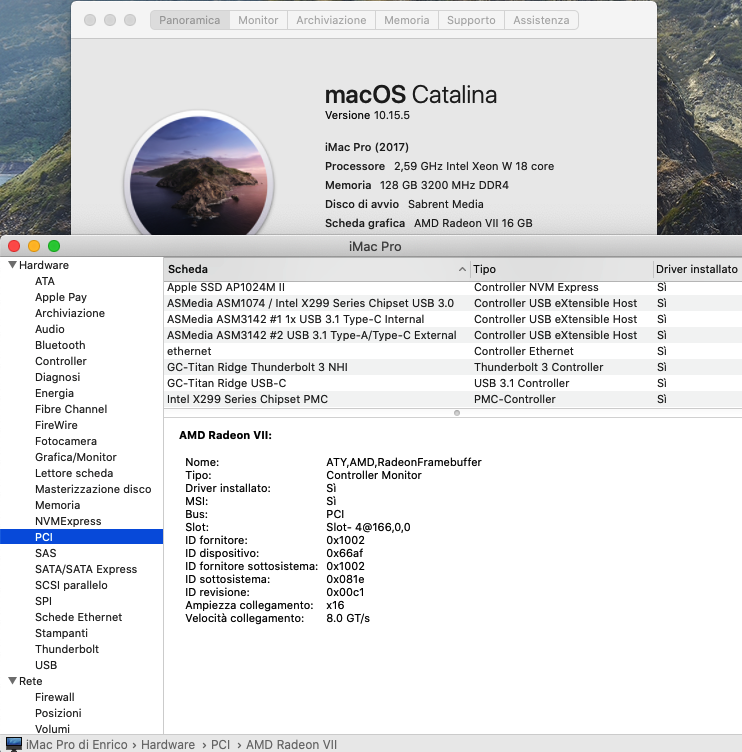
Task: Select Fotocamera in the sidebar
Action: click(x=66, y=441)
